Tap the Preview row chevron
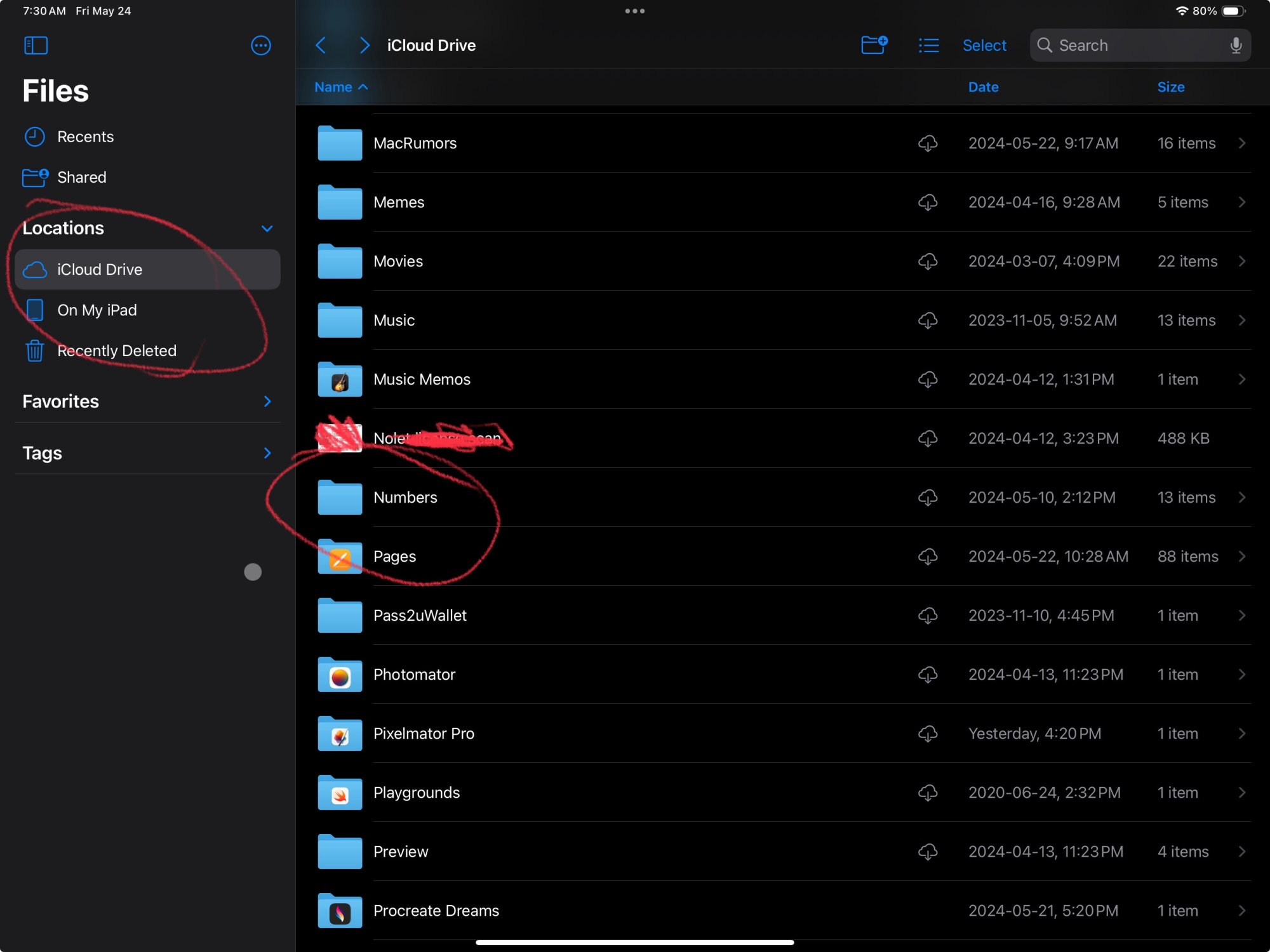This screenshot has width=1270, height=952. pyautogui.click(x=1242, y=851)
